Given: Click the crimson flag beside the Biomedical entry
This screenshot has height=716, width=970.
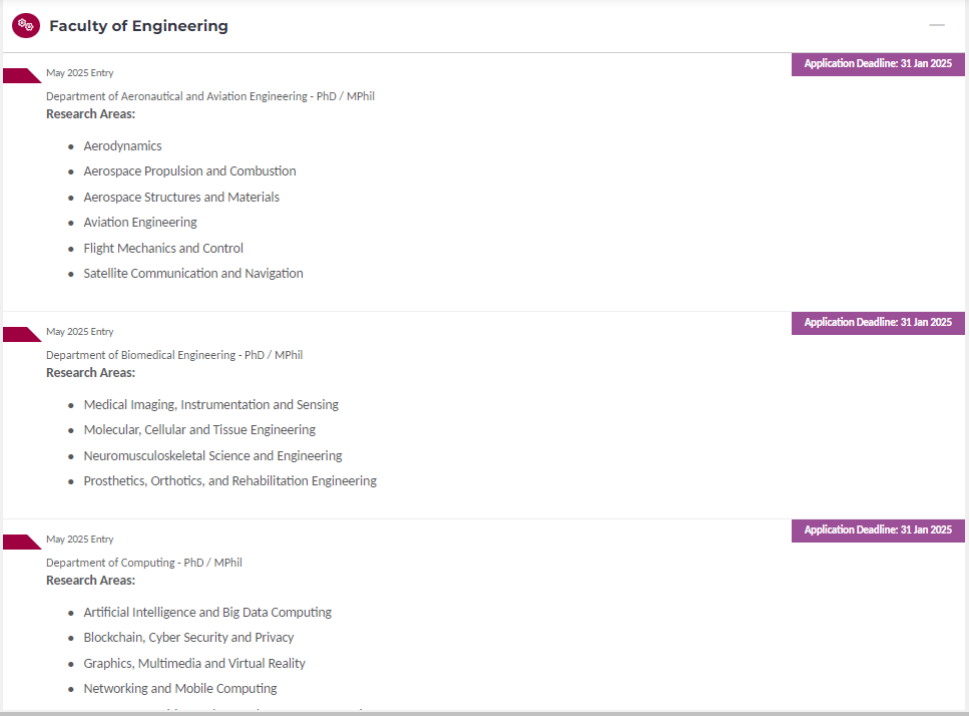Looking at the screenshot, I should 21,334.
